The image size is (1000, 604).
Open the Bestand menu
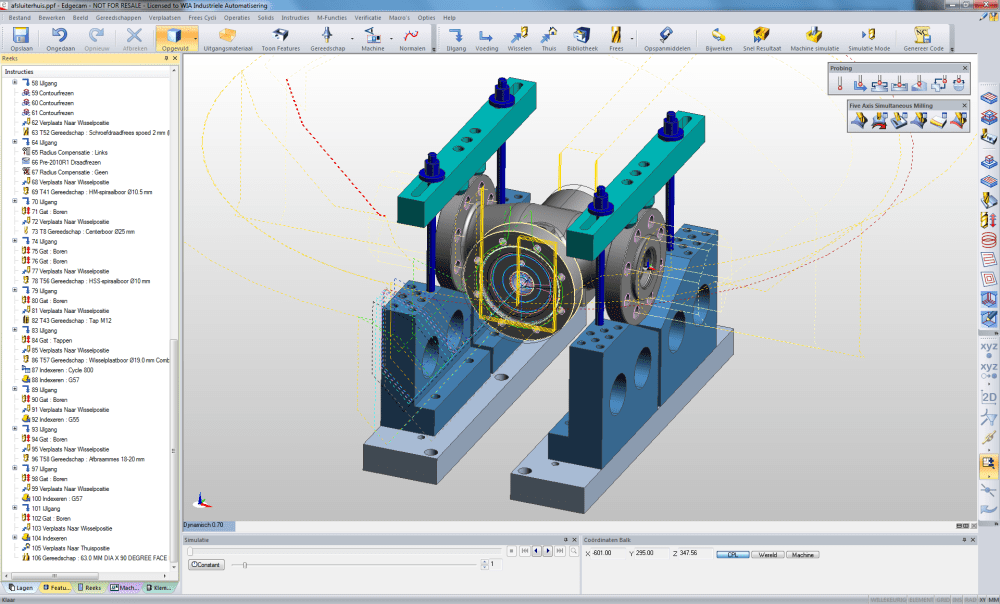19,18
